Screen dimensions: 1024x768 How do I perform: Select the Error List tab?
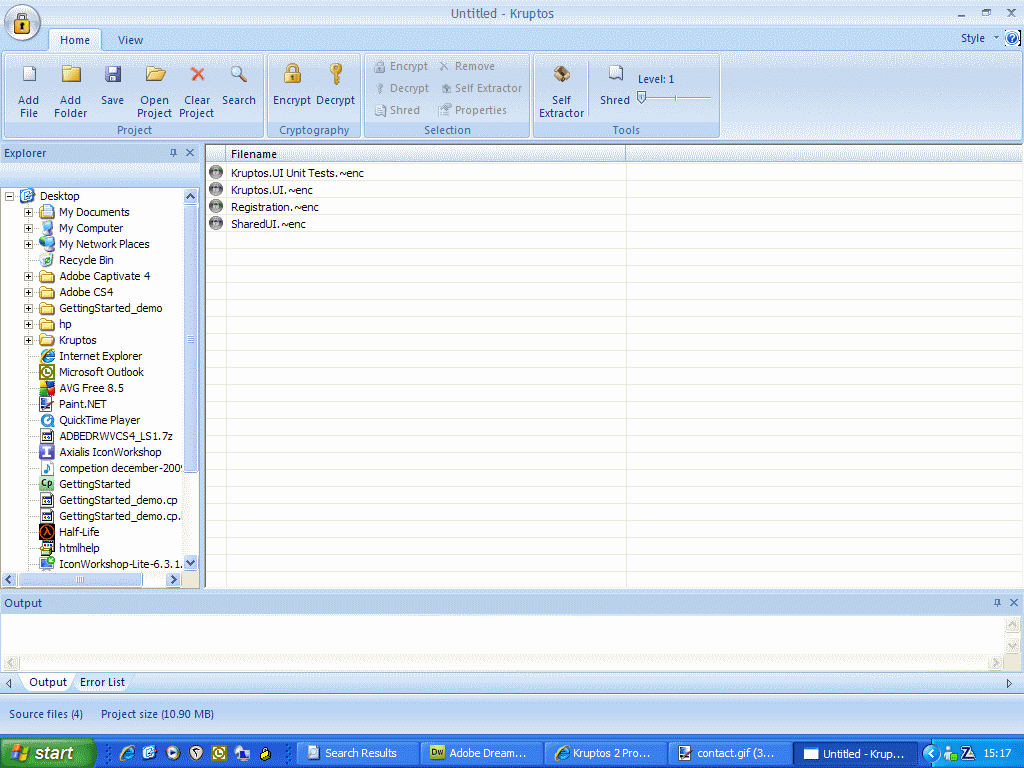(103, 682)
